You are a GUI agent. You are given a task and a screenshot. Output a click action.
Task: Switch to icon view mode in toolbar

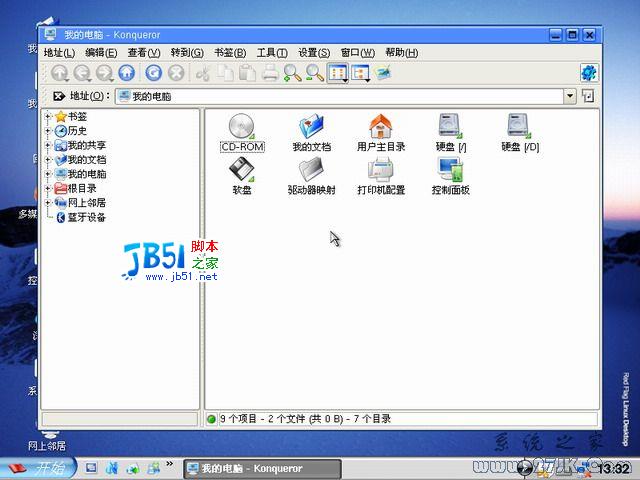pos(337,73)
